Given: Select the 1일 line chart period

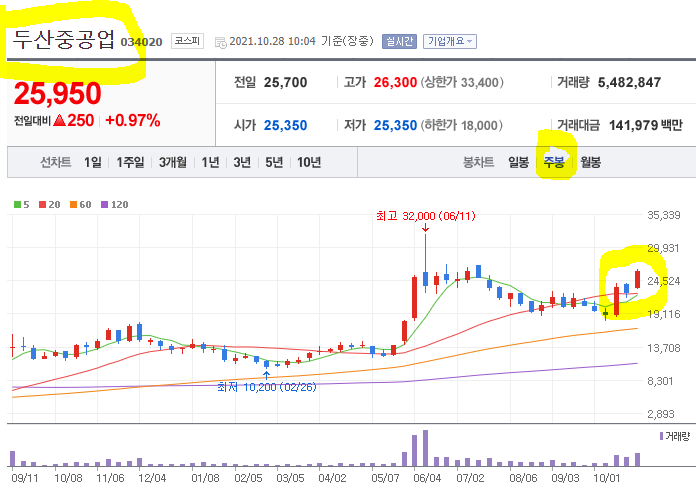Looking at the screenshot, I should point(93,163).
